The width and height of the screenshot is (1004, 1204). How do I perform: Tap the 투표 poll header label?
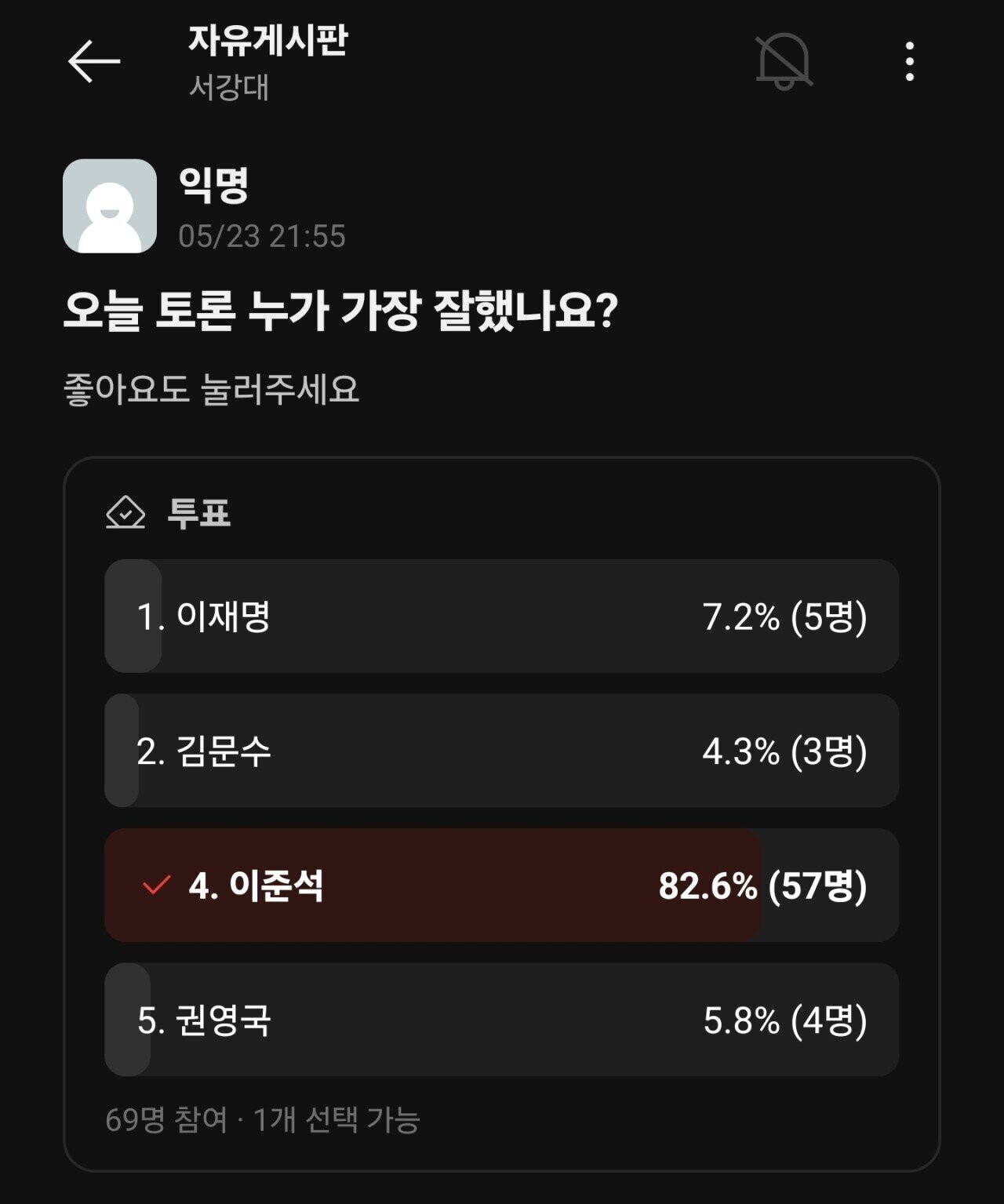199,514
